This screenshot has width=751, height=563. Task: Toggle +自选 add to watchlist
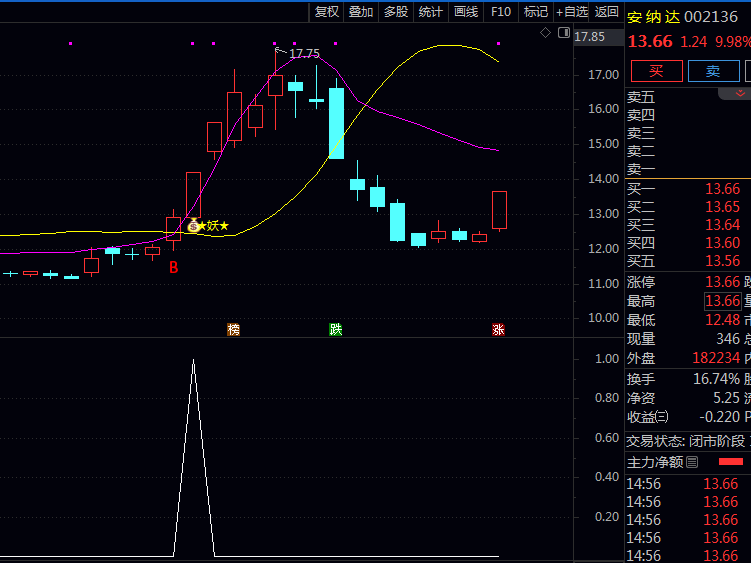[571, 11]
